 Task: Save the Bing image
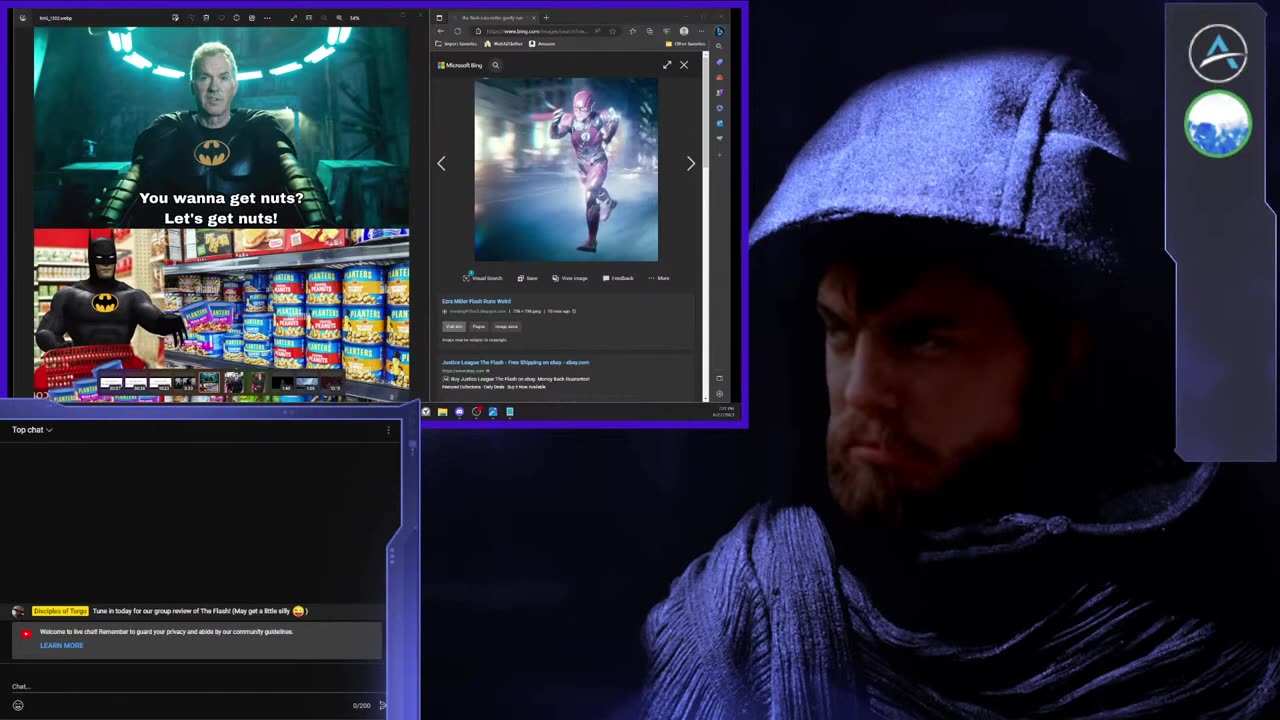[528, 278]
